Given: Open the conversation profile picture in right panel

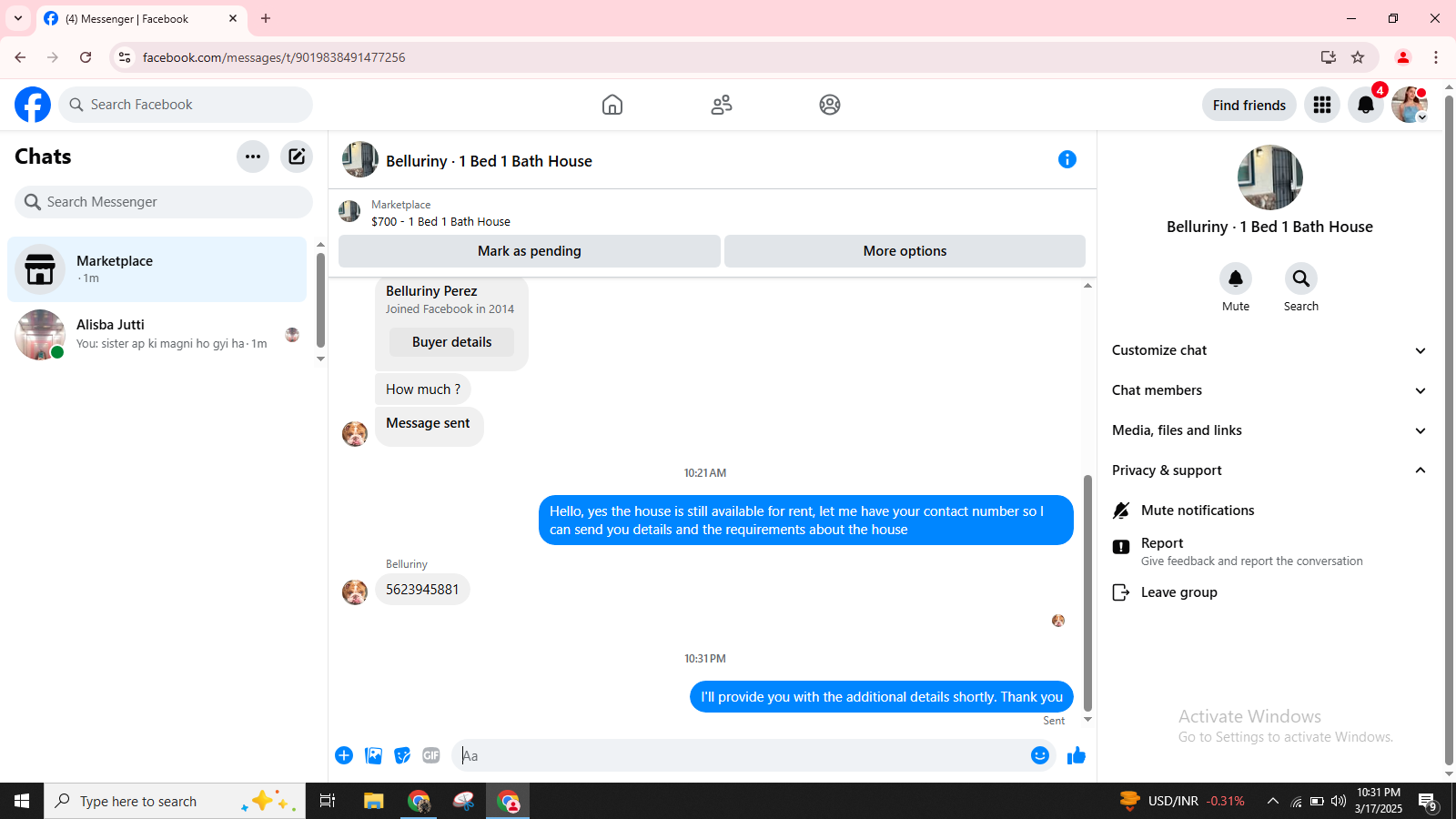Looking at the screenshot, I should (x=1270, y=177).
